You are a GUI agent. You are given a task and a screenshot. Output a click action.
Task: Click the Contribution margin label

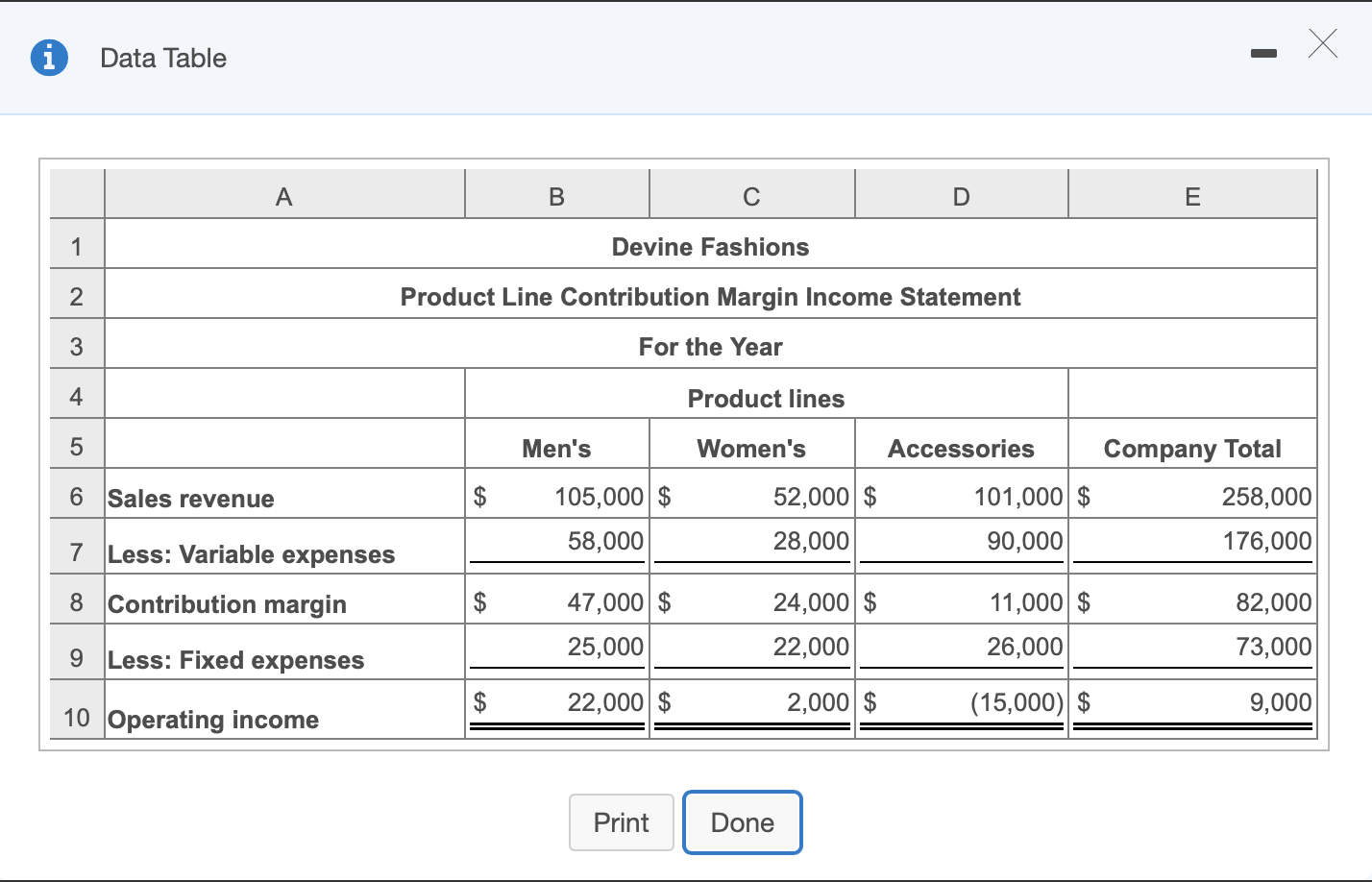tap(228, 604)
